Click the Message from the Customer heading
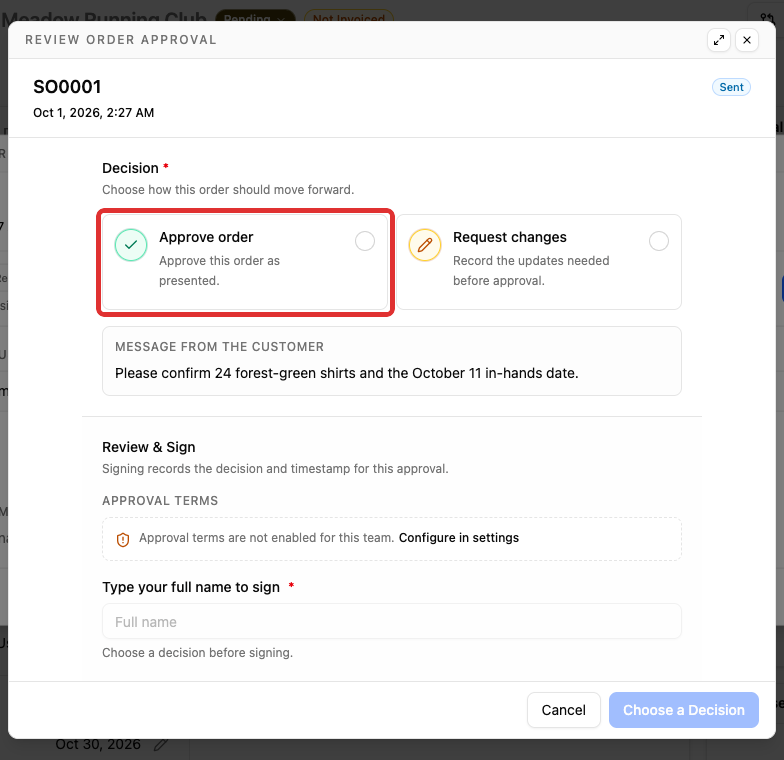Viewport: 784px width, 760px height. (x=220, y=346)
